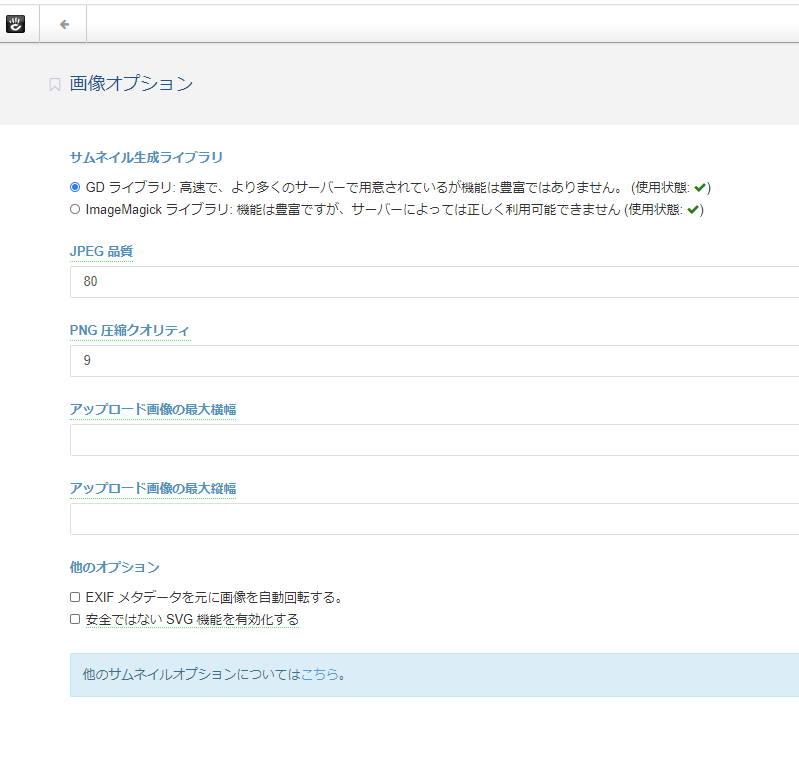Click the サムネイル生成ライブラリ heading
Image resolution: width=799 pixels, height=766 pixels.
click(x=146, y=157)
